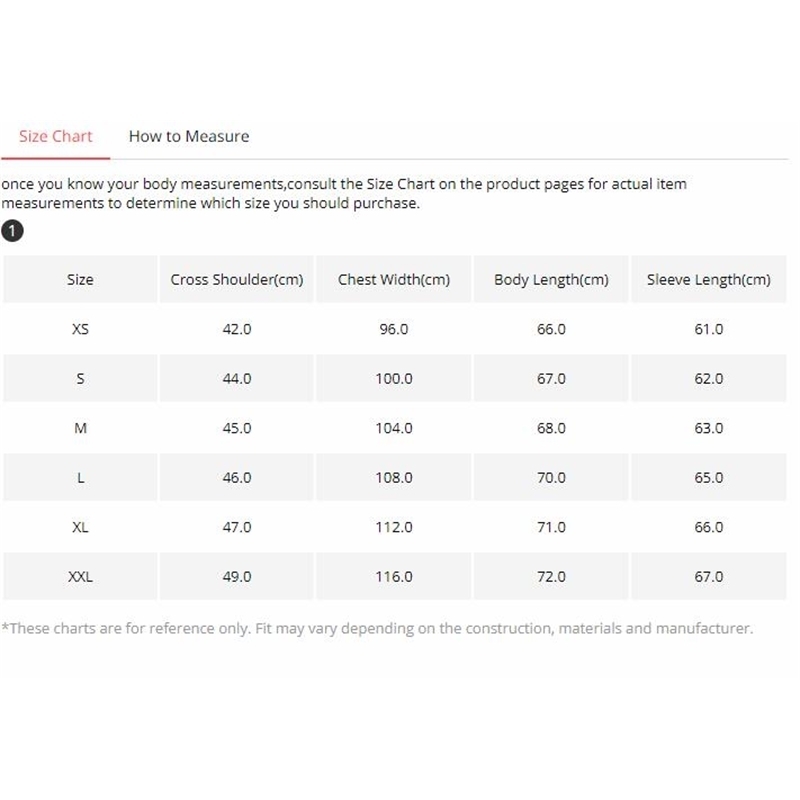Switch to the Size Chart tab

(x=55, y=136)
